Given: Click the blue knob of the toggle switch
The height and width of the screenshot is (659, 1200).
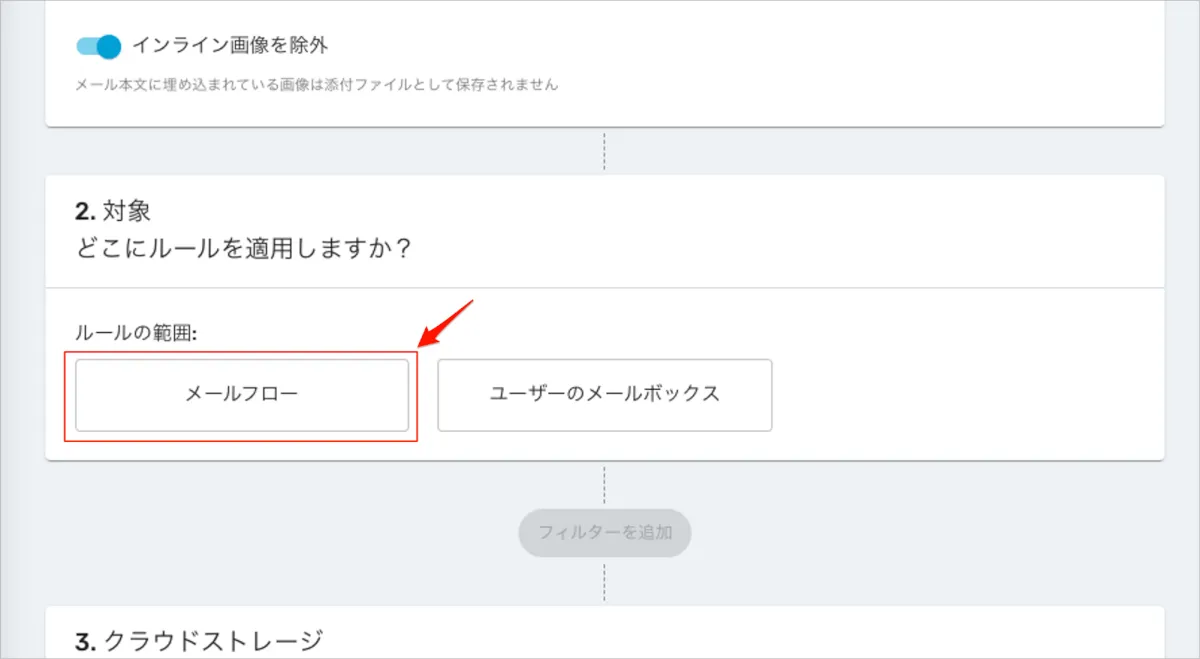Looking at the screenshot, I should (x=108, y=46).
